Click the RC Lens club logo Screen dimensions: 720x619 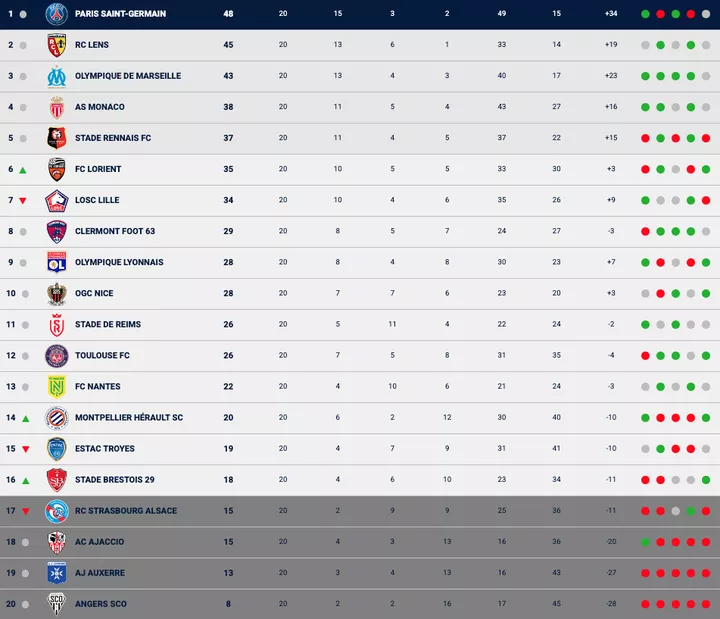click(x=56, y=45)
